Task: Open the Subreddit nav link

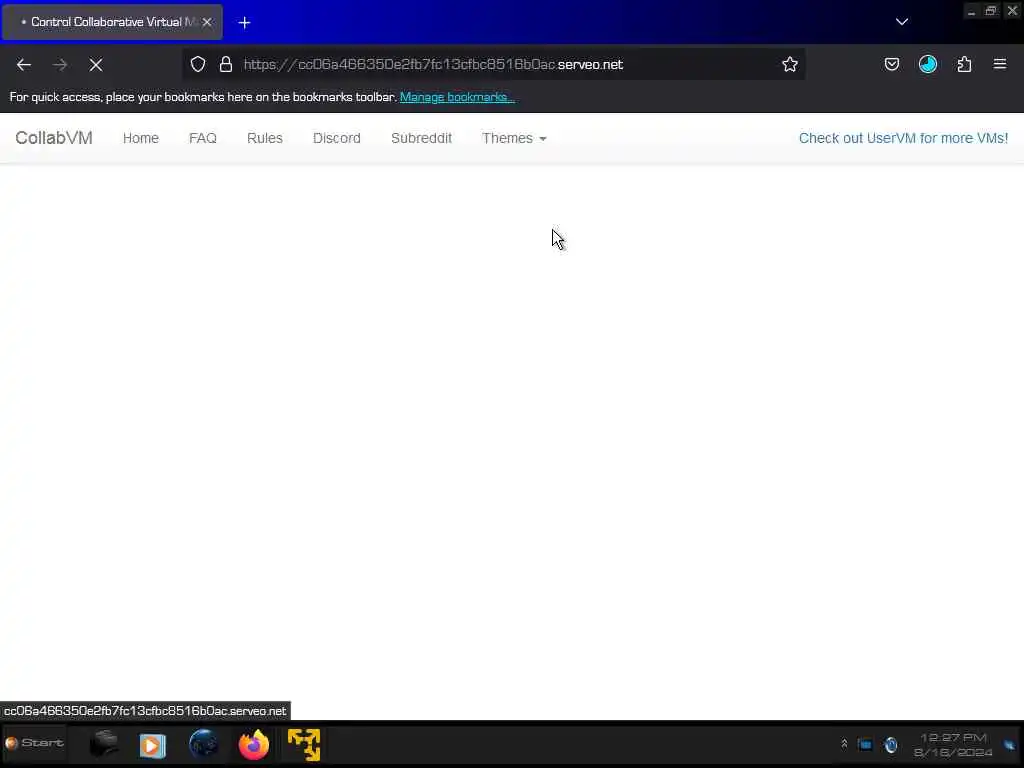Action: point(422,138)
